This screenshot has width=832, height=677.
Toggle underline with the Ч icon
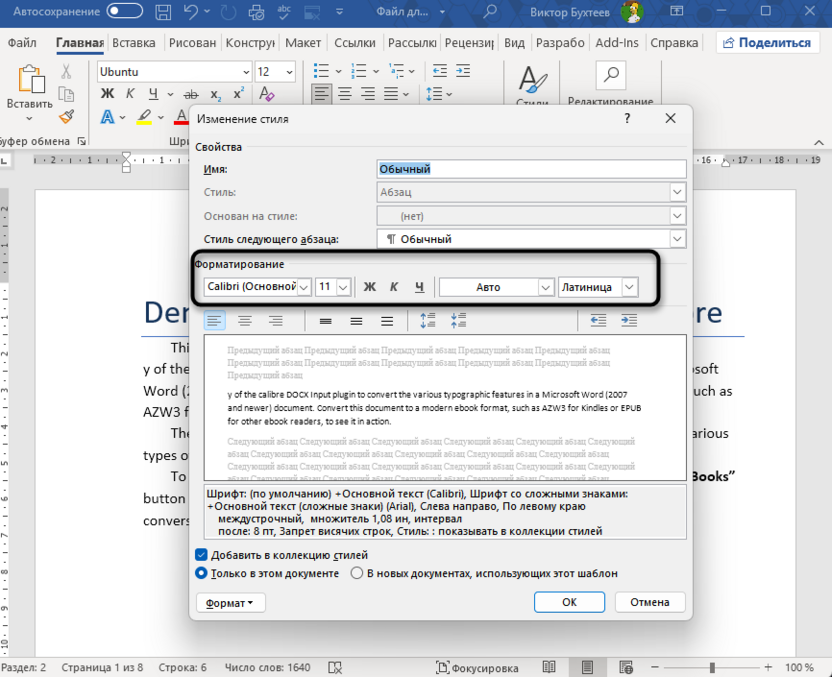pos(420,287)
